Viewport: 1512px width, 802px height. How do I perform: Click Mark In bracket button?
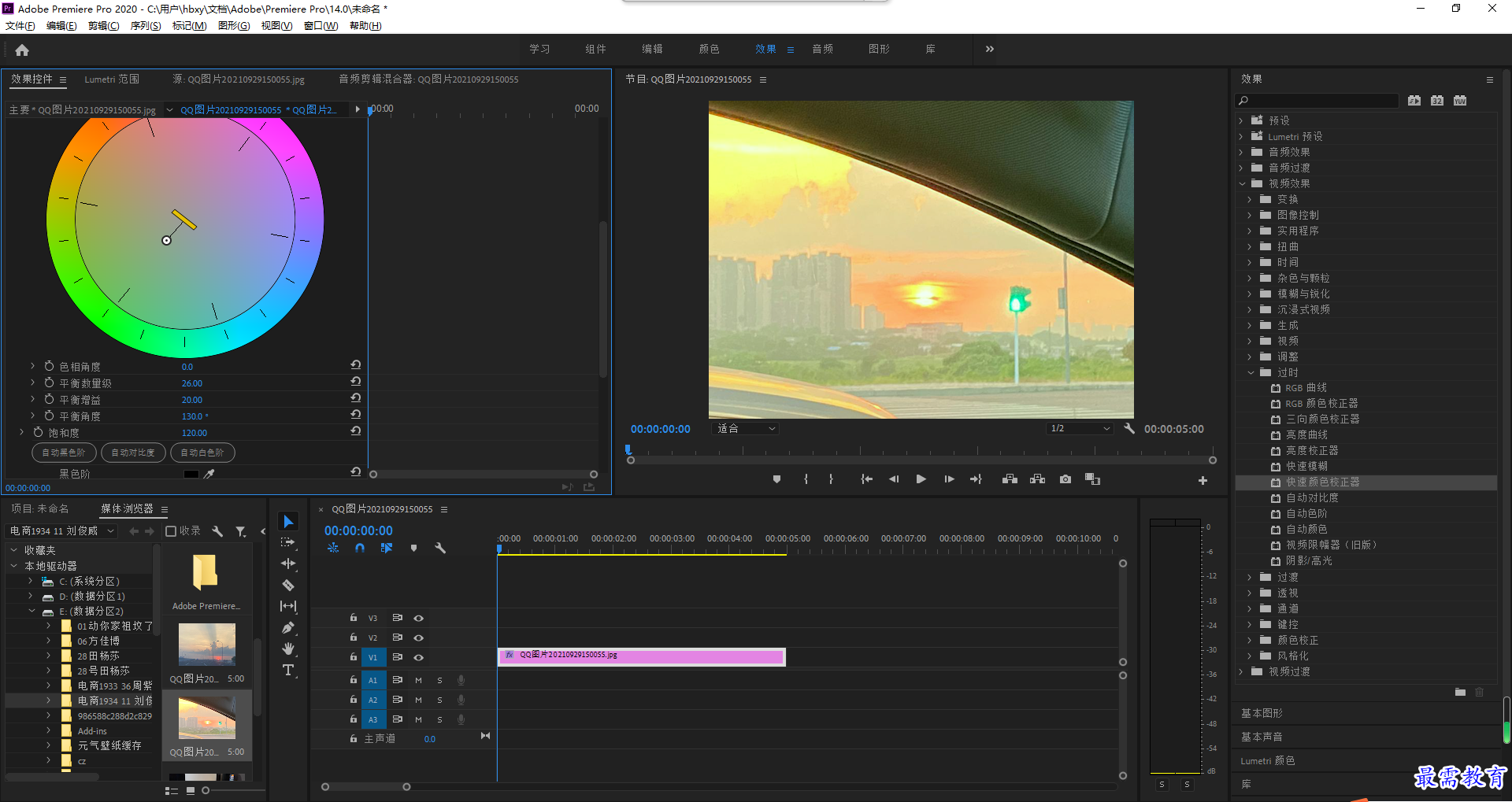pos(806,479)
